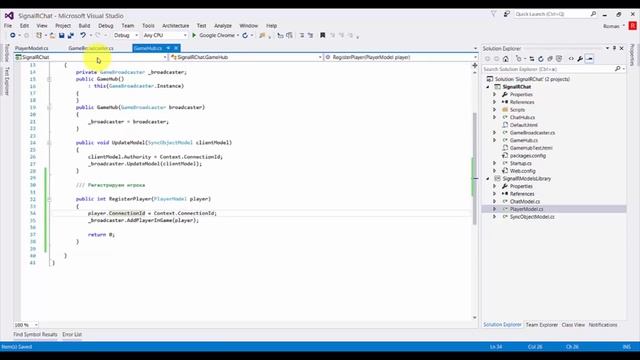Click the notifications flag icon in the title bar
The image size is (640, 360).
[493, 14]
